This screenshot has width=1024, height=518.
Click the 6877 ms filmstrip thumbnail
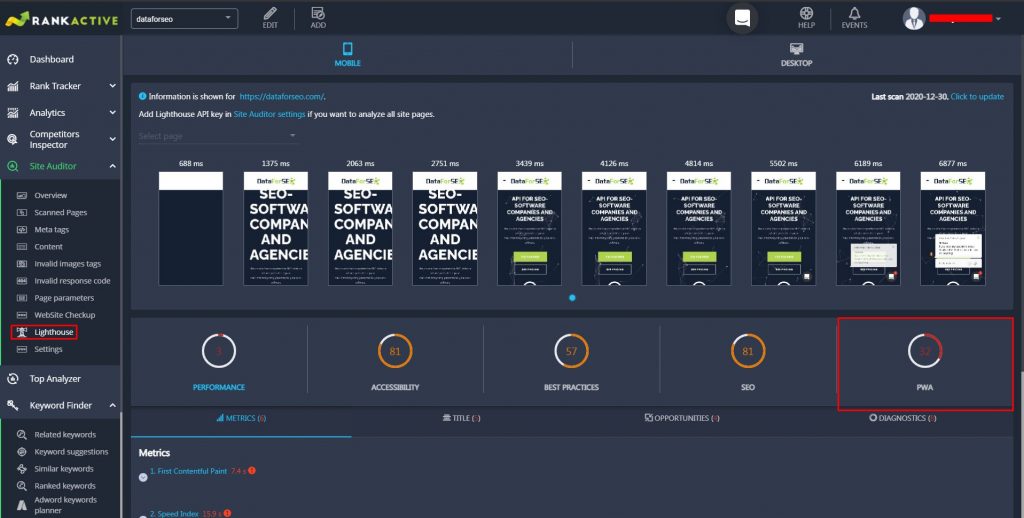(953, 229)
